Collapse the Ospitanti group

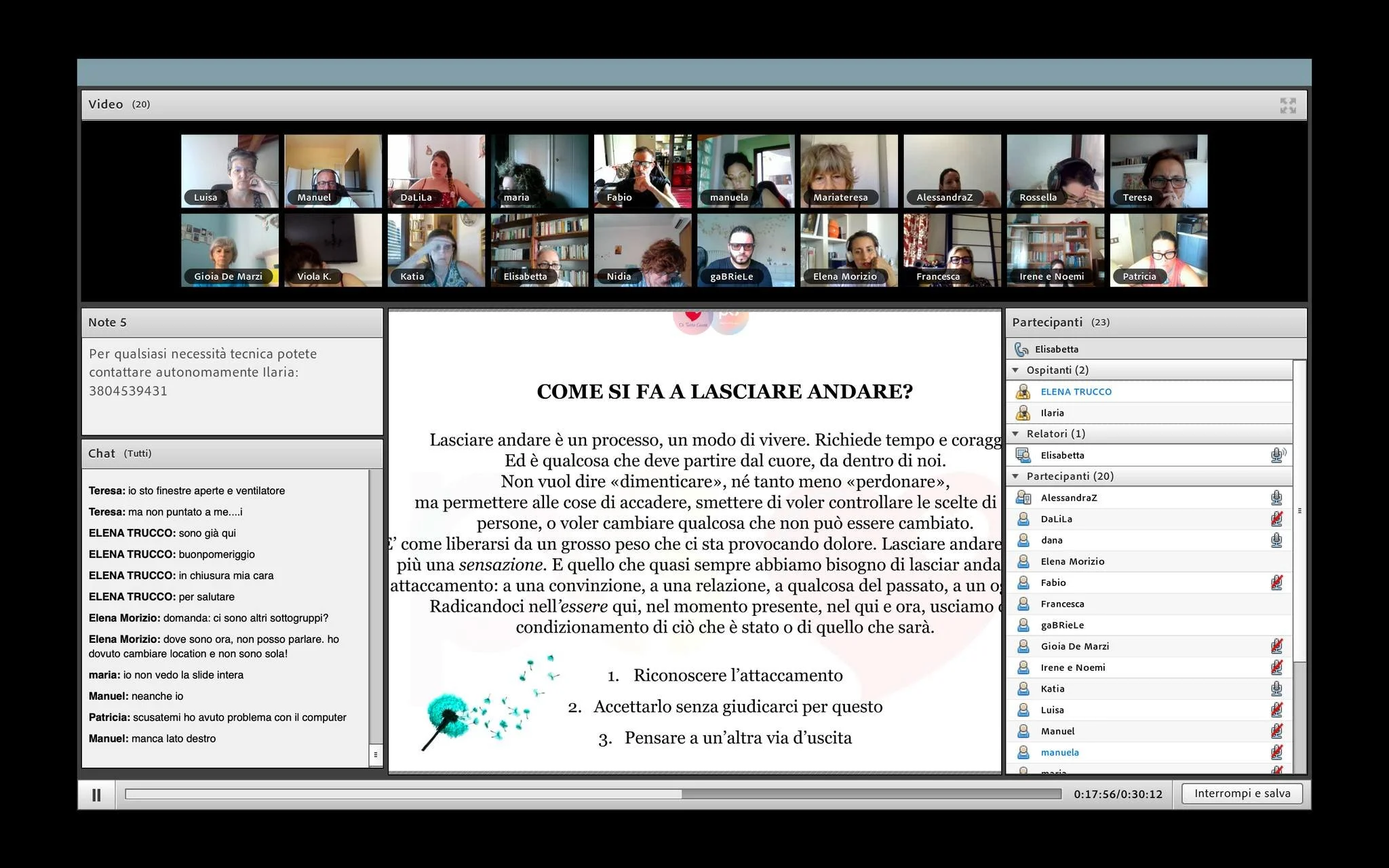point(1015,370)
